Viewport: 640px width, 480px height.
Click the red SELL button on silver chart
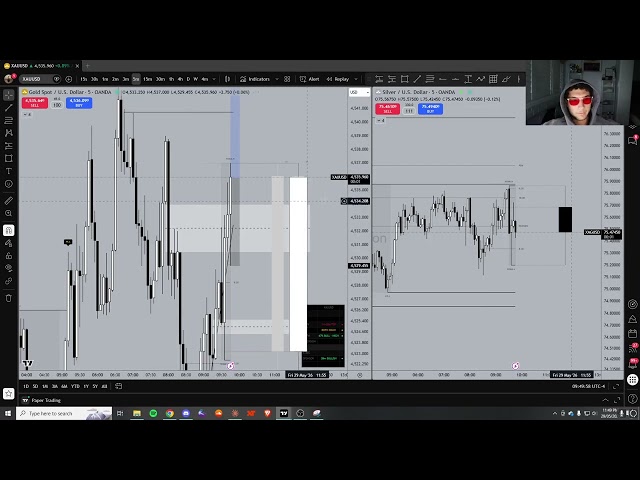pos(387,109)
